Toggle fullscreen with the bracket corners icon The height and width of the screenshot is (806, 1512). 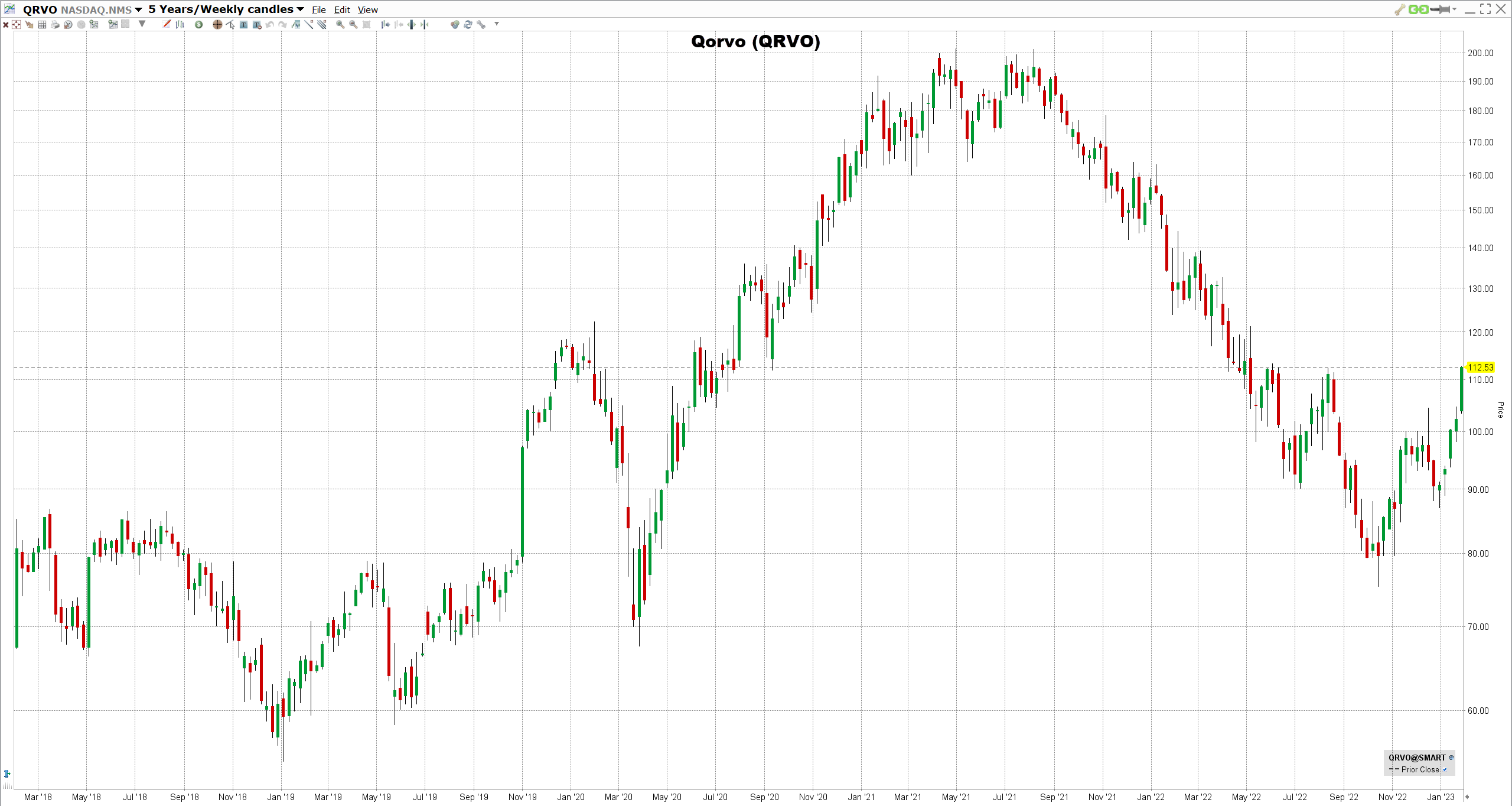coord(1485,9)
